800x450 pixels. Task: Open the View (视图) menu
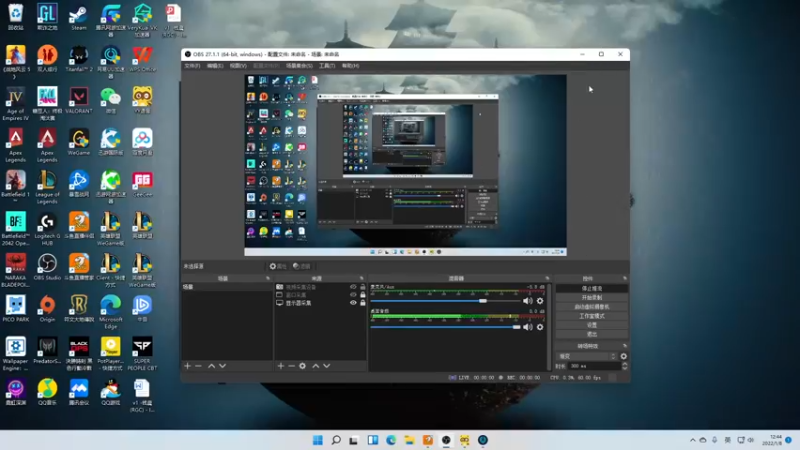click(238, 66)
